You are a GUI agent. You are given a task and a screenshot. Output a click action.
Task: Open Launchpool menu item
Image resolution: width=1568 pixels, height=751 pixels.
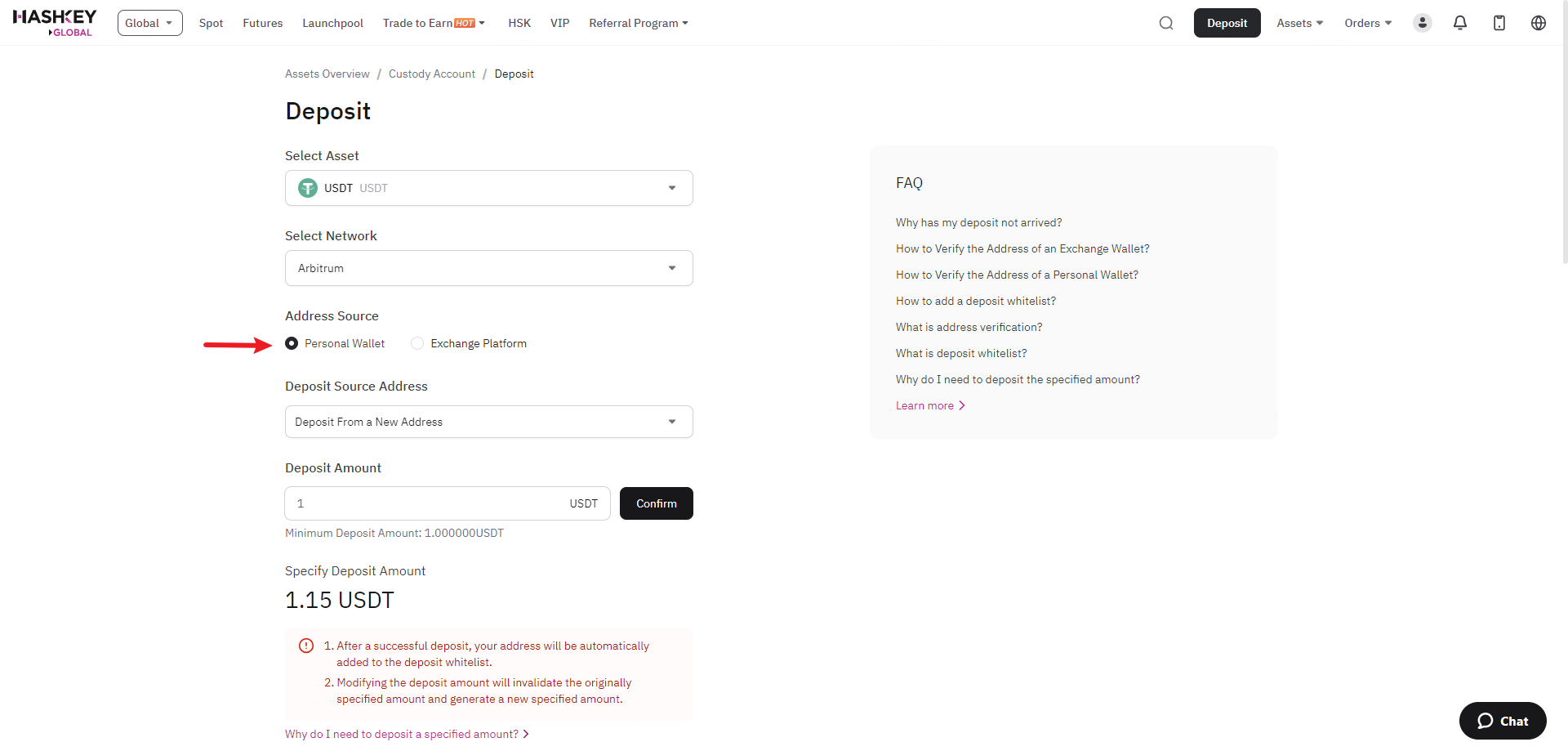click(332, 23)
